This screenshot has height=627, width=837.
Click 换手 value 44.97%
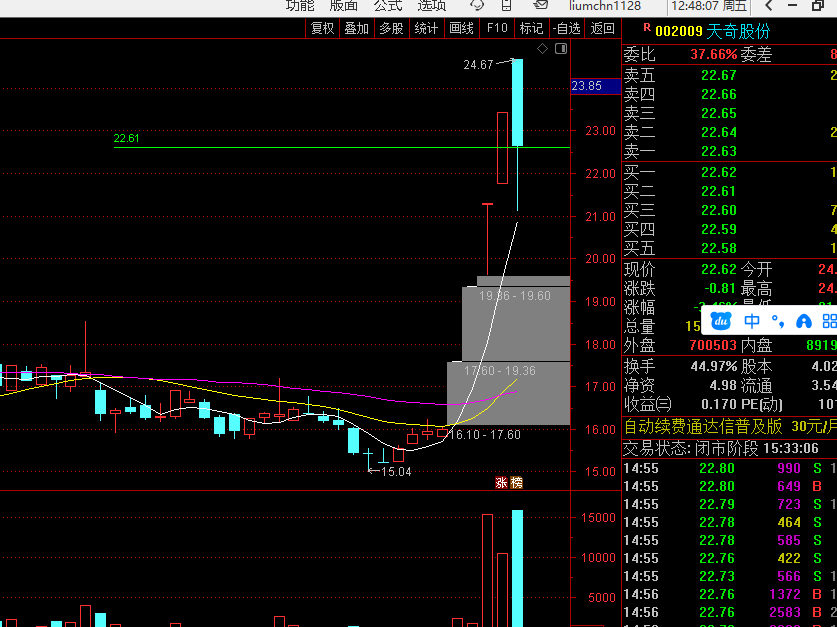(714, 366)
